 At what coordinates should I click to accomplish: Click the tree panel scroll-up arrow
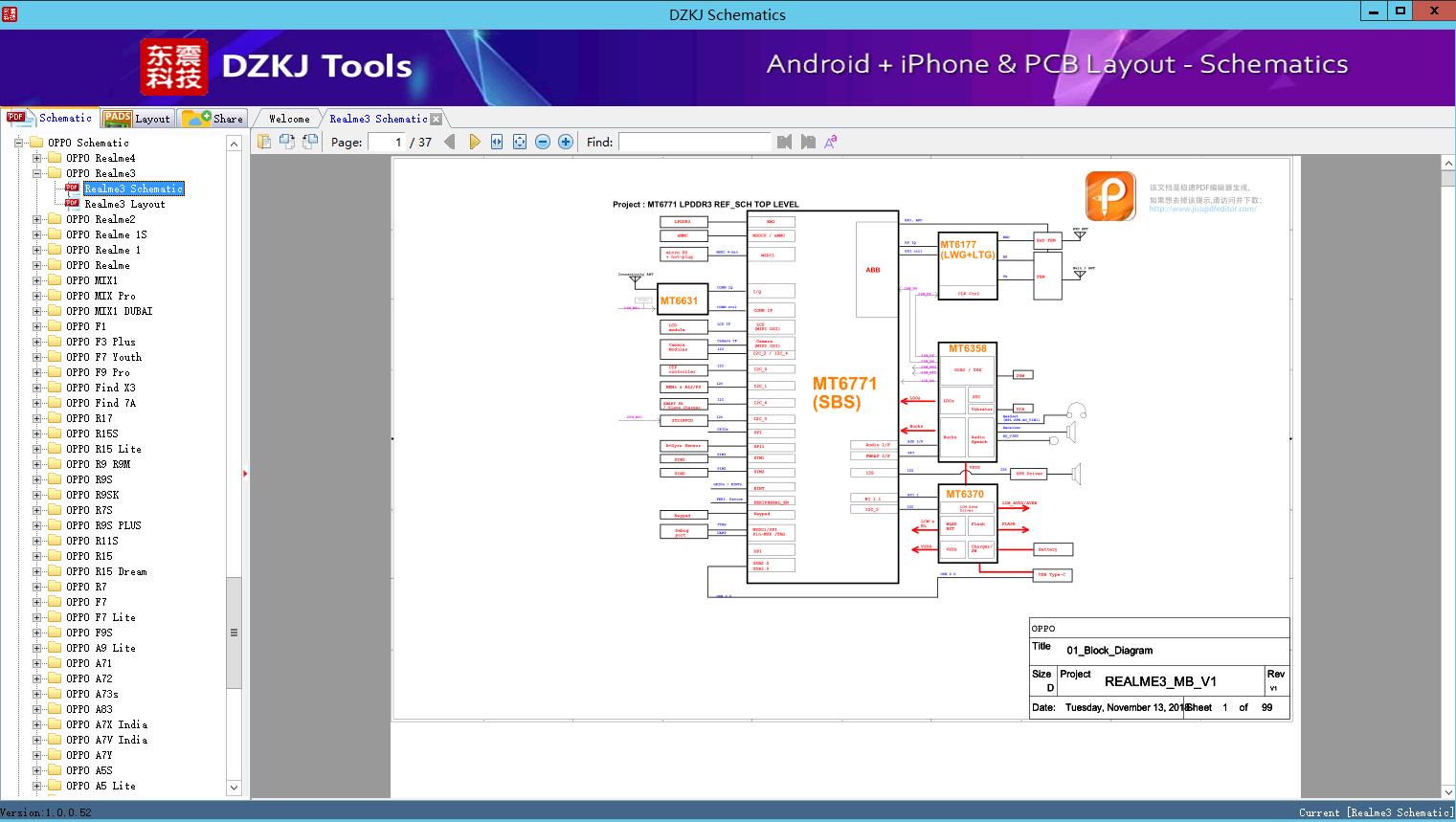point(234,144)
